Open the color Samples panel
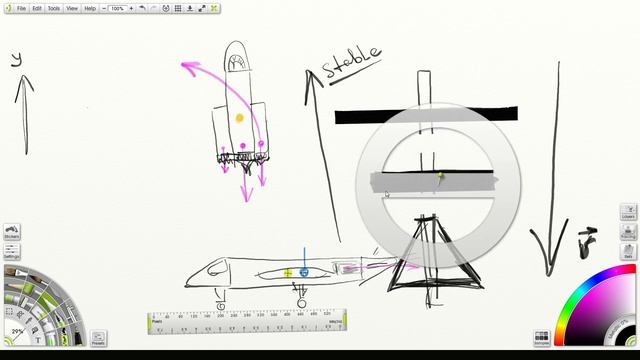The height and width of the screenshot is (360, 640). coord(542,338)
